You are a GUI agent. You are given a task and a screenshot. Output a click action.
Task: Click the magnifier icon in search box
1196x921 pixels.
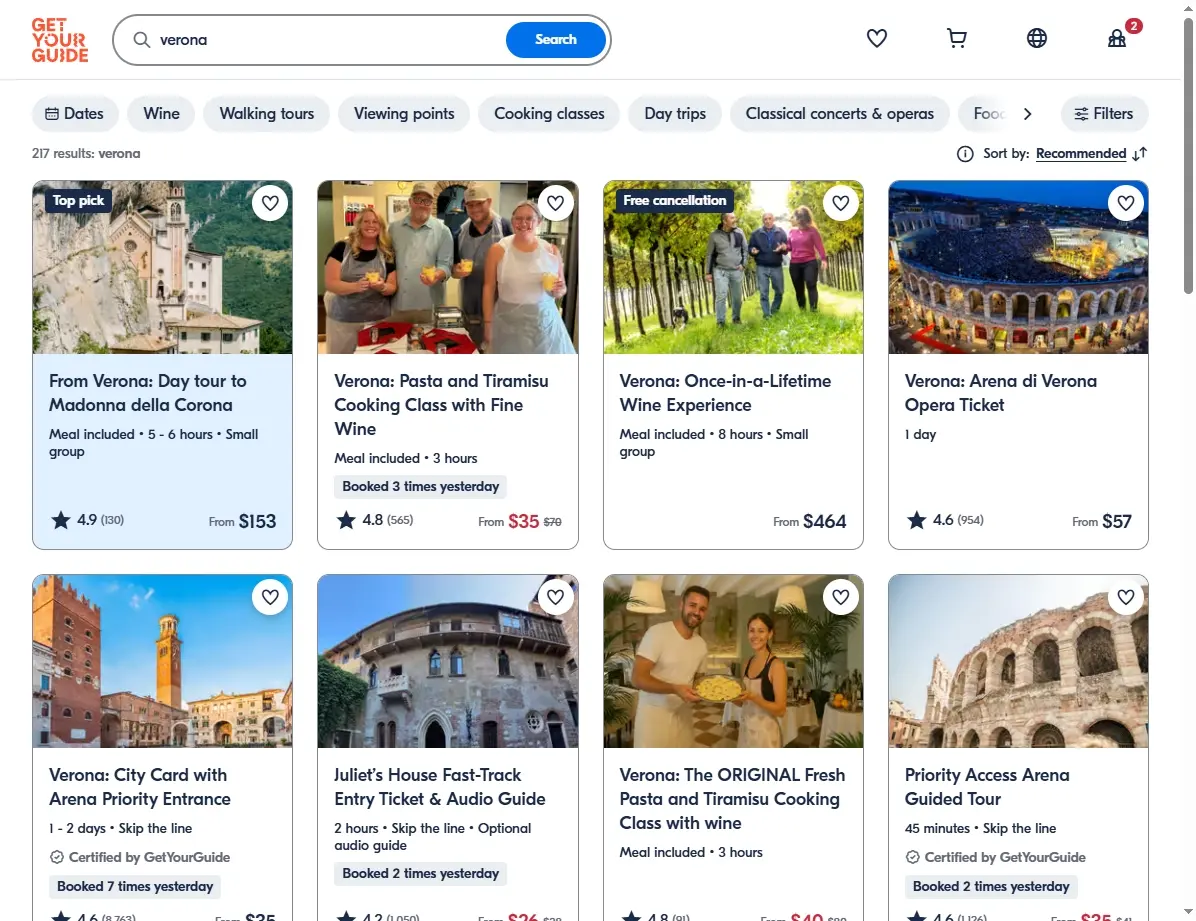[x=141, y=40]
